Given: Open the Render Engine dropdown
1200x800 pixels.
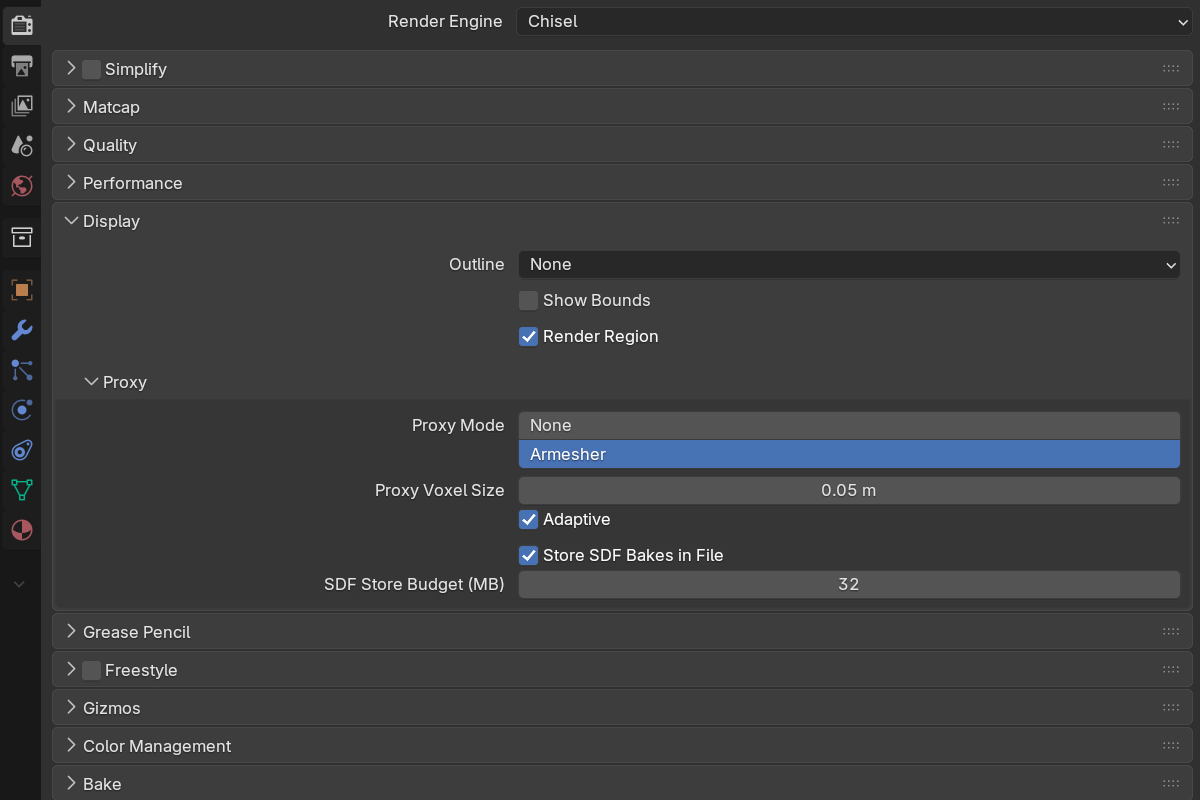Looking at the screenshot, I should coord(854,21).
